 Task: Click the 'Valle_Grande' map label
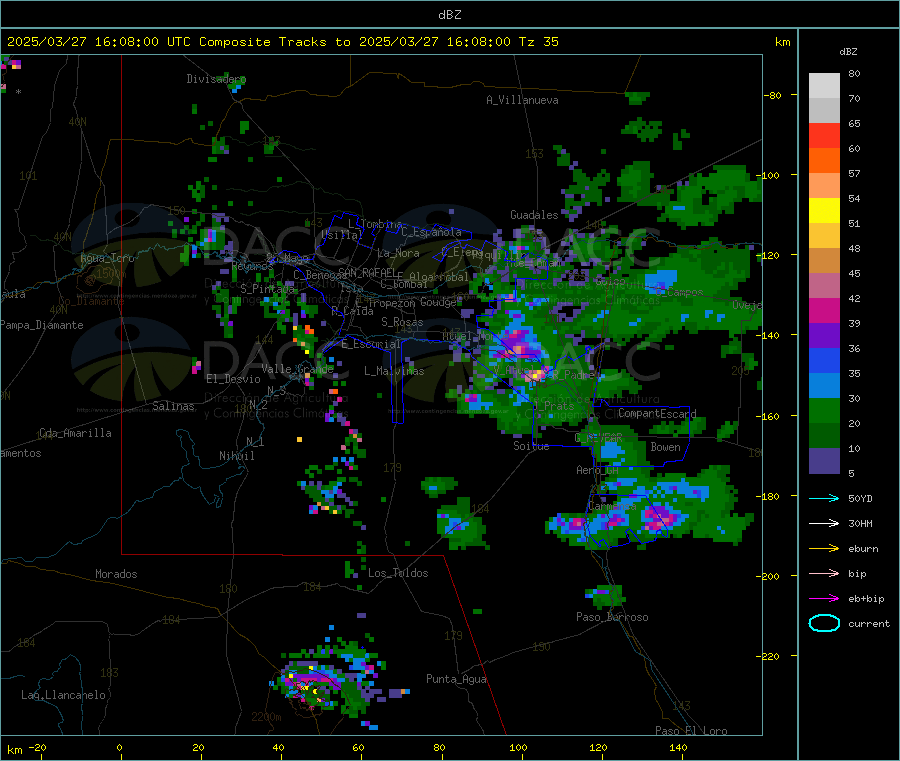click(297, 369)
